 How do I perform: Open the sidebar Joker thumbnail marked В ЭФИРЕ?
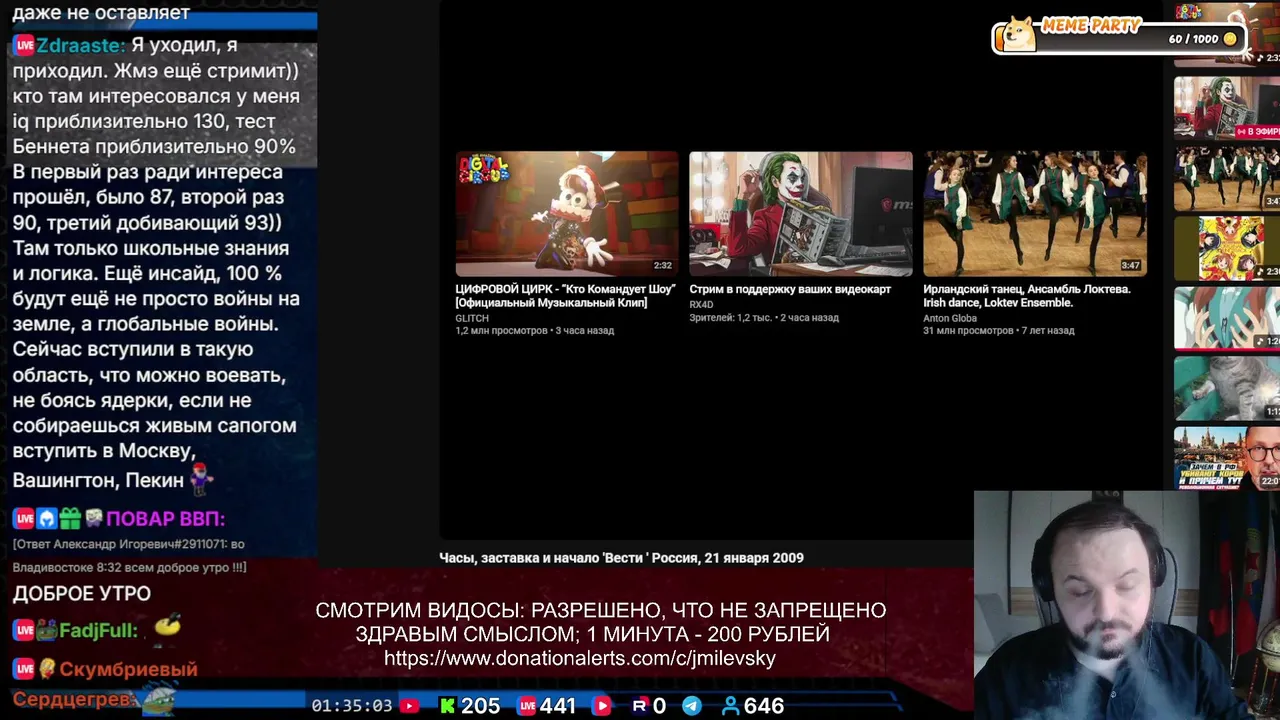(x=1227, y=106)
